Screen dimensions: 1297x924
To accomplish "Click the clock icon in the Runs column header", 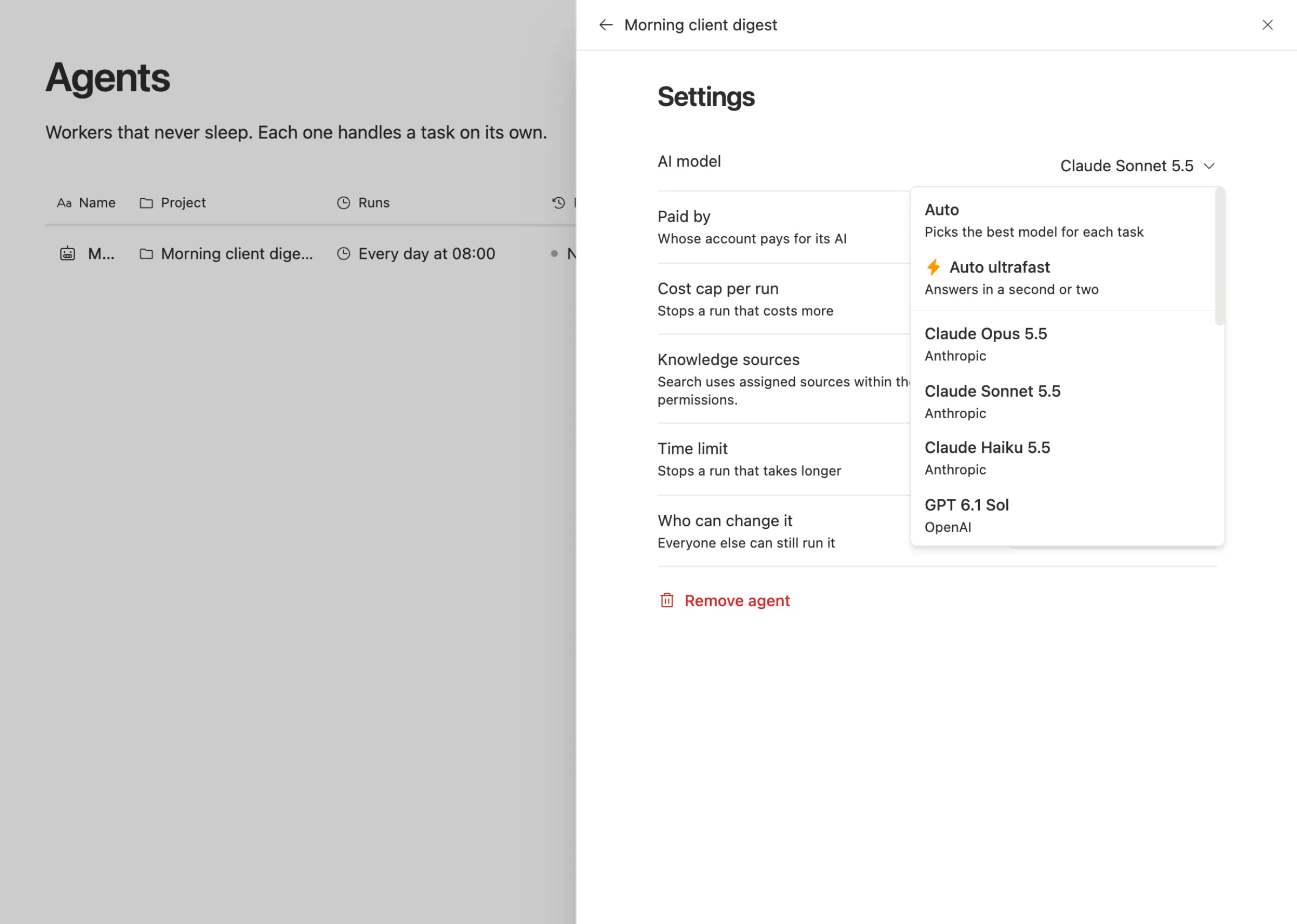I will (x=344, y=203).
